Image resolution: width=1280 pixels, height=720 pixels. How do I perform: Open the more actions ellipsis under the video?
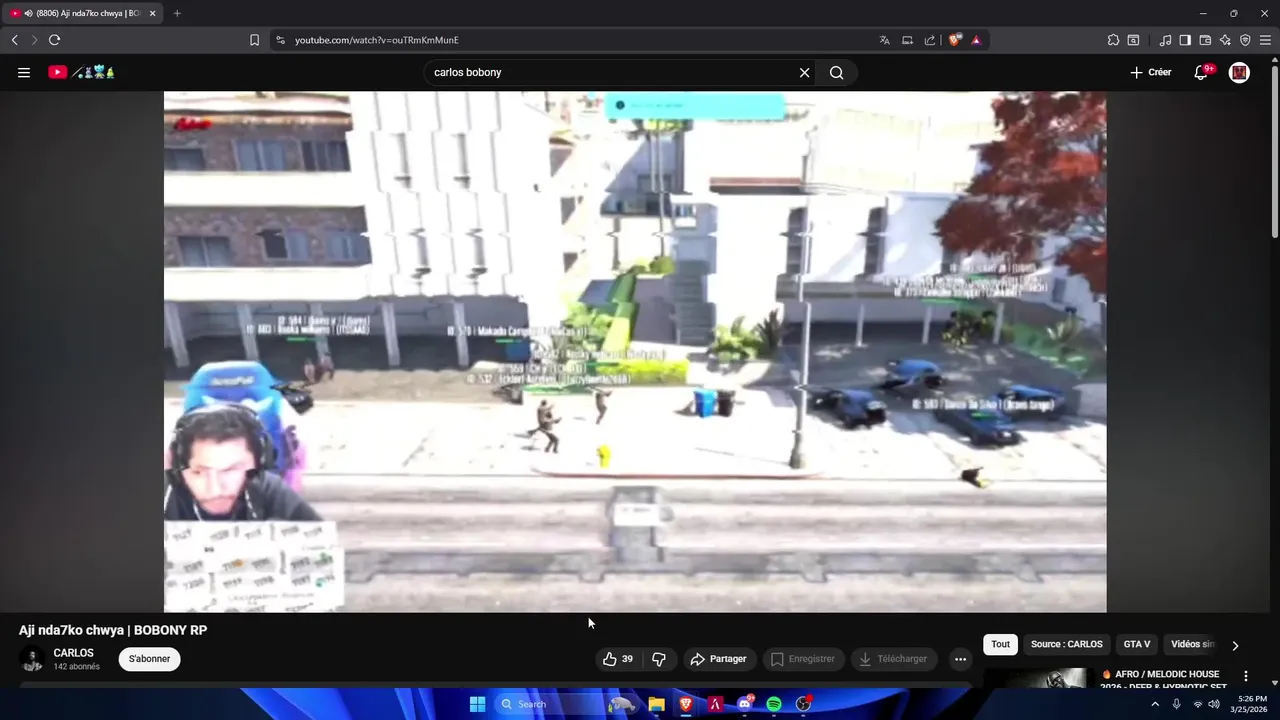[960, 659]
